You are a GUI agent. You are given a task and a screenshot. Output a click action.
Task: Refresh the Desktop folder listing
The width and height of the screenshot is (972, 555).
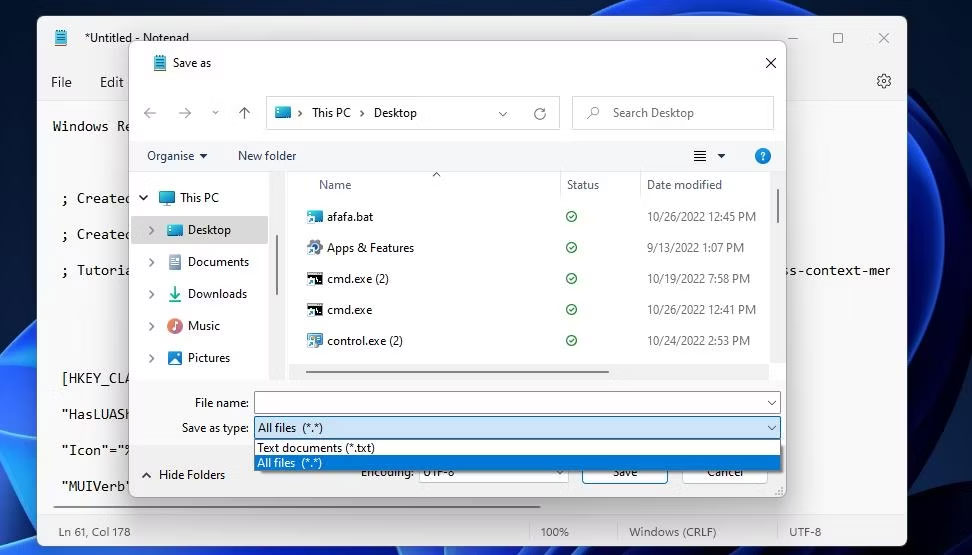pyautogui.click(x=540, y=113)
